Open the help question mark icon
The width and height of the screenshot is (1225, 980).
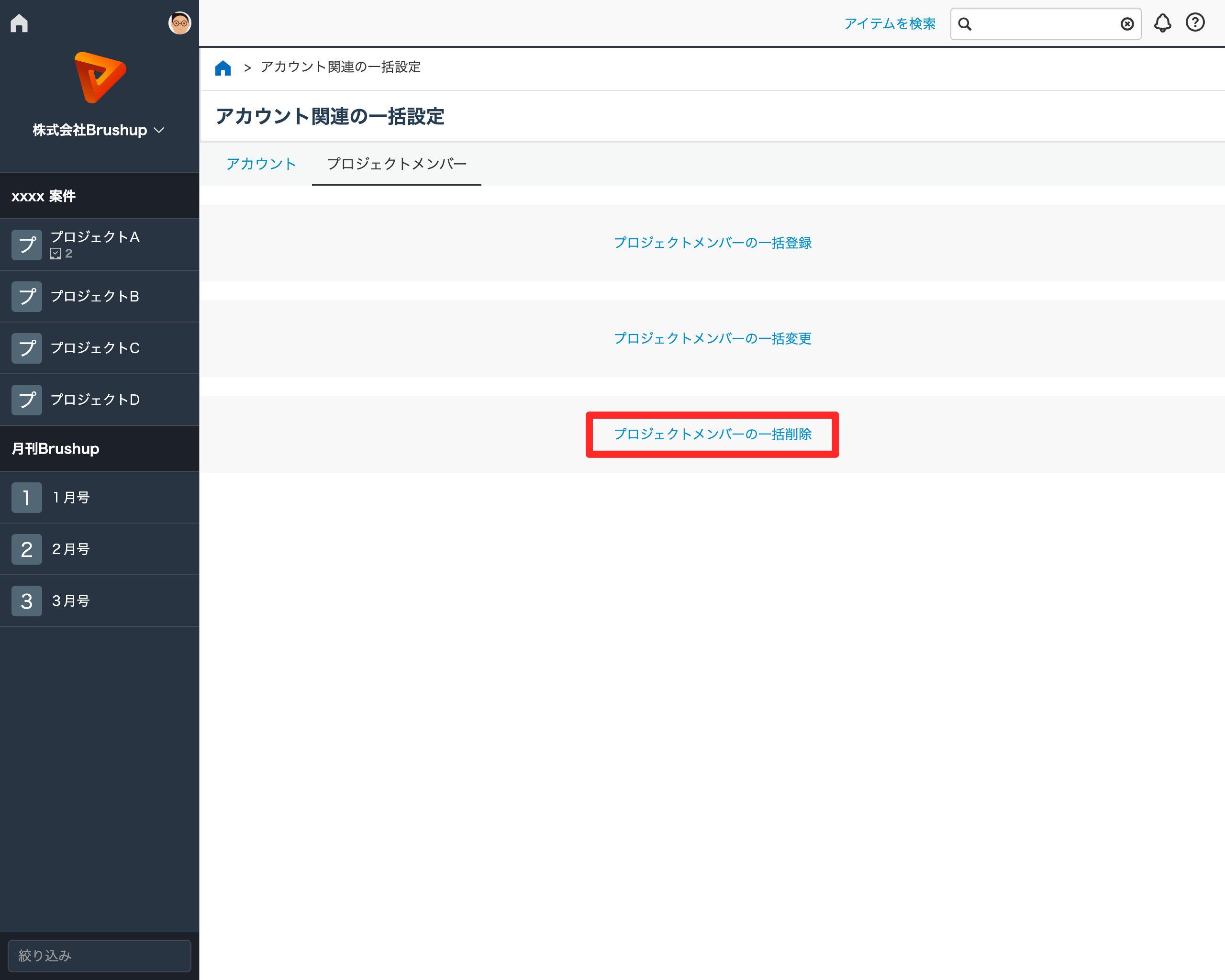point(1195,22)
